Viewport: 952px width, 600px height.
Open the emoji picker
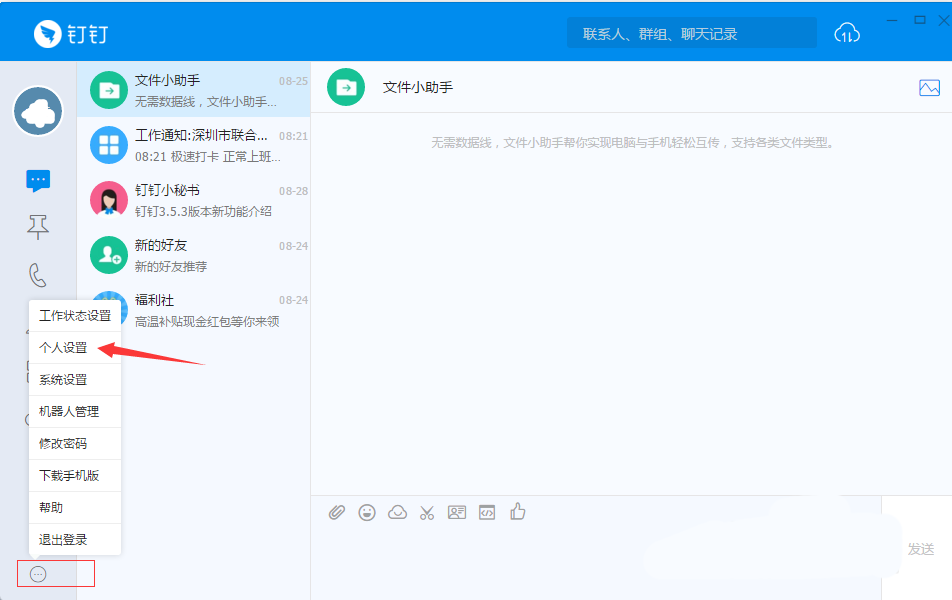[x=366, y=512]
